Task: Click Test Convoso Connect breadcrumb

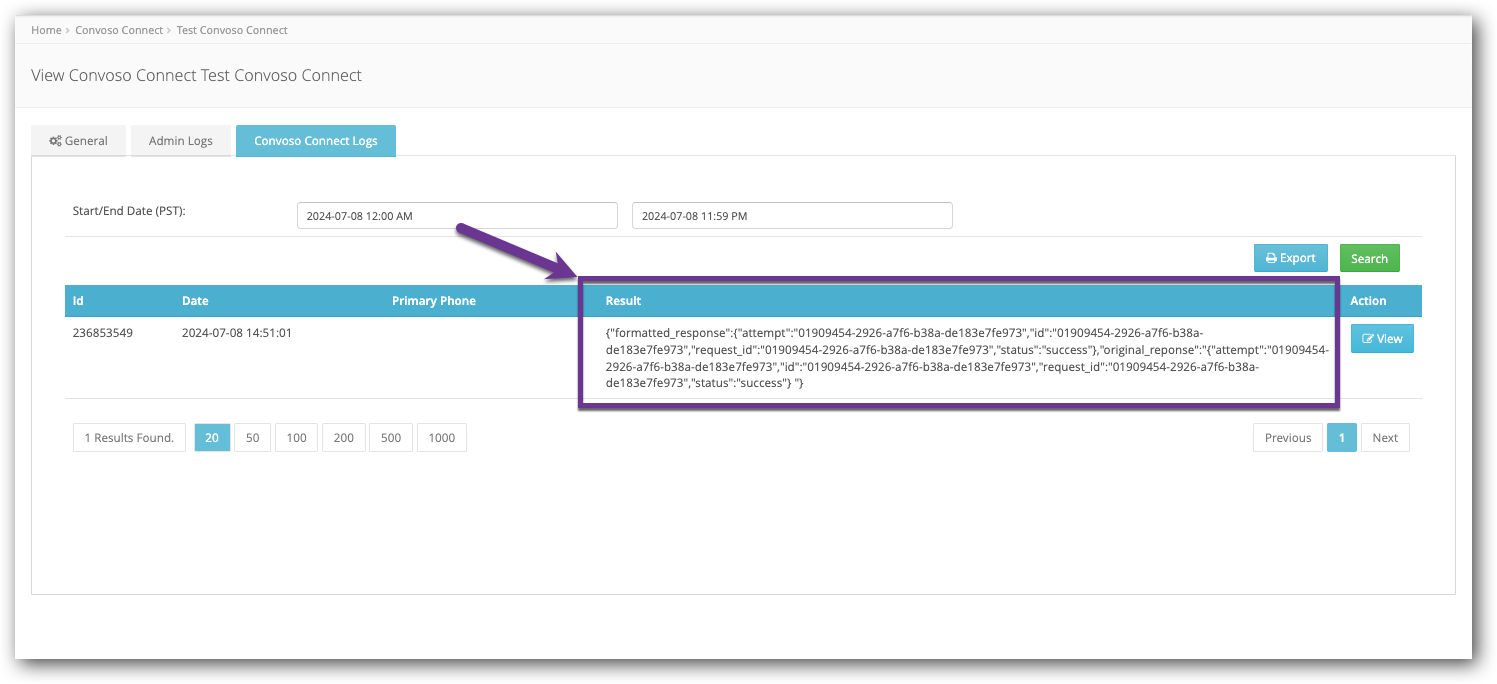Action: (232, 30)
